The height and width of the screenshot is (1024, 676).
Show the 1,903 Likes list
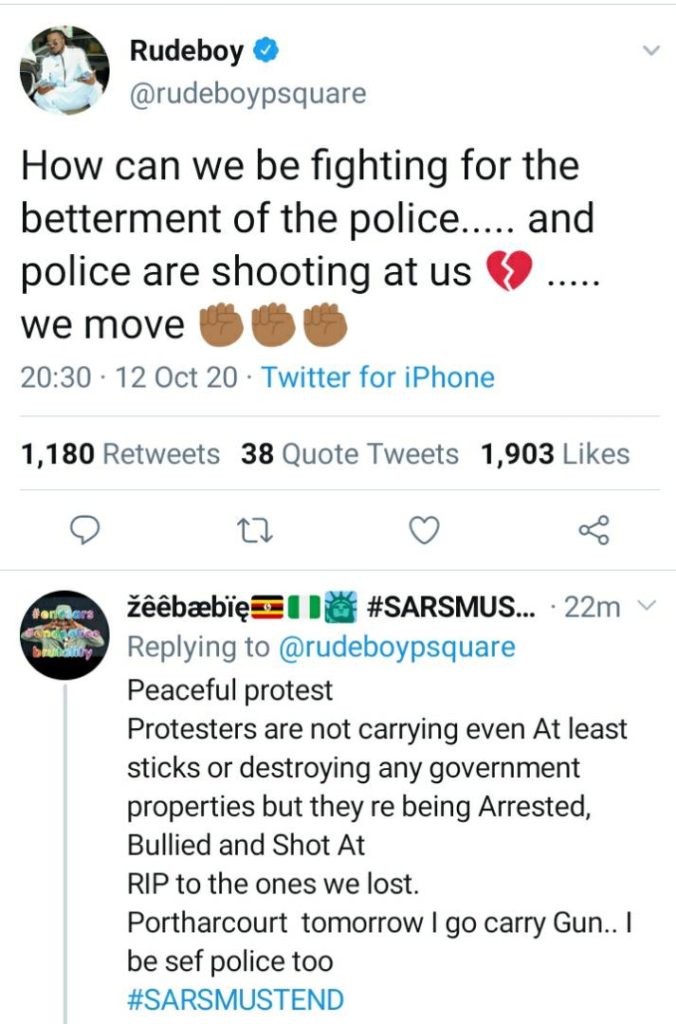[x=555, y=455]
